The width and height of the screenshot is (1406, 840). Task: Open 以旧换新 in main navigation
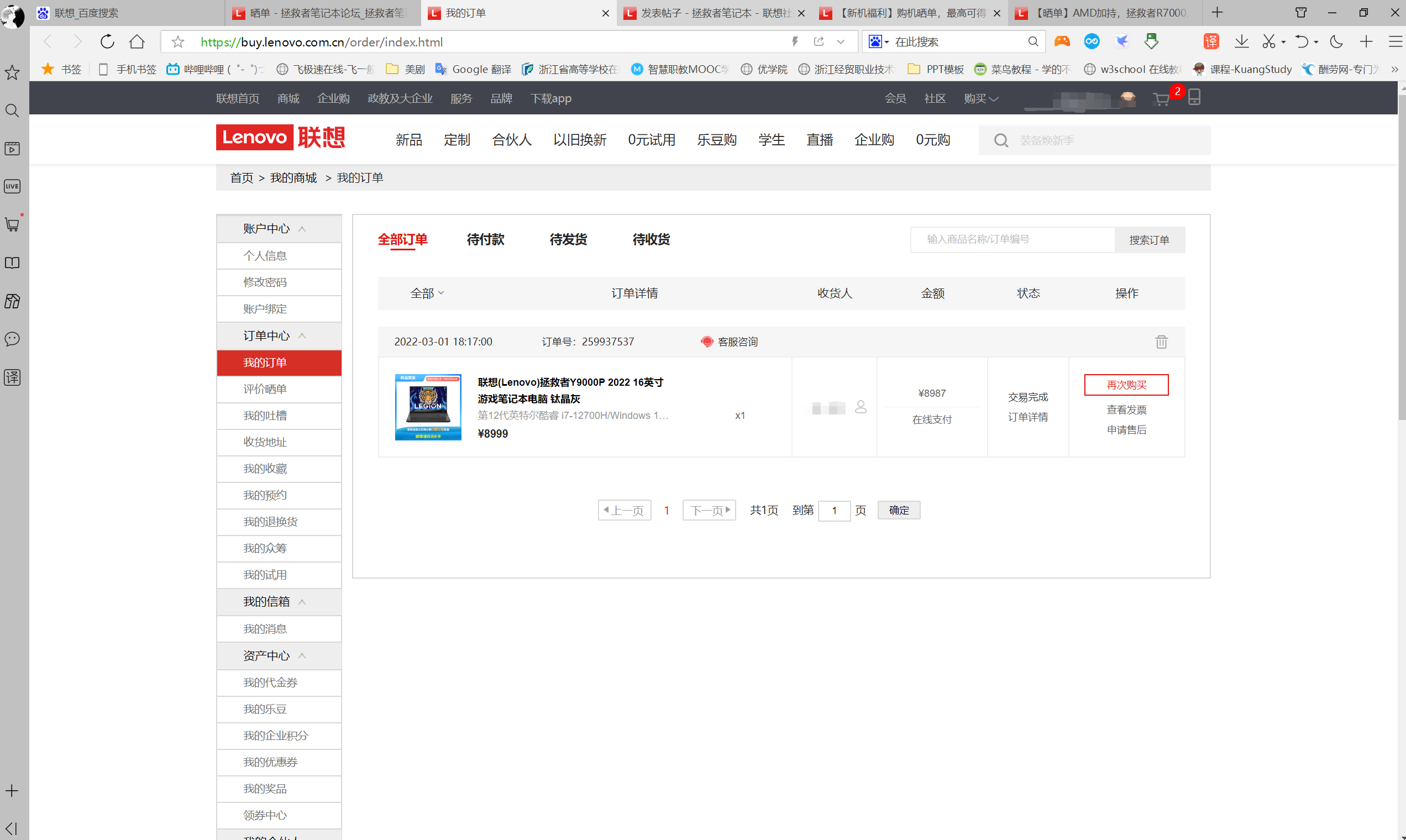[x=580, y=140]
